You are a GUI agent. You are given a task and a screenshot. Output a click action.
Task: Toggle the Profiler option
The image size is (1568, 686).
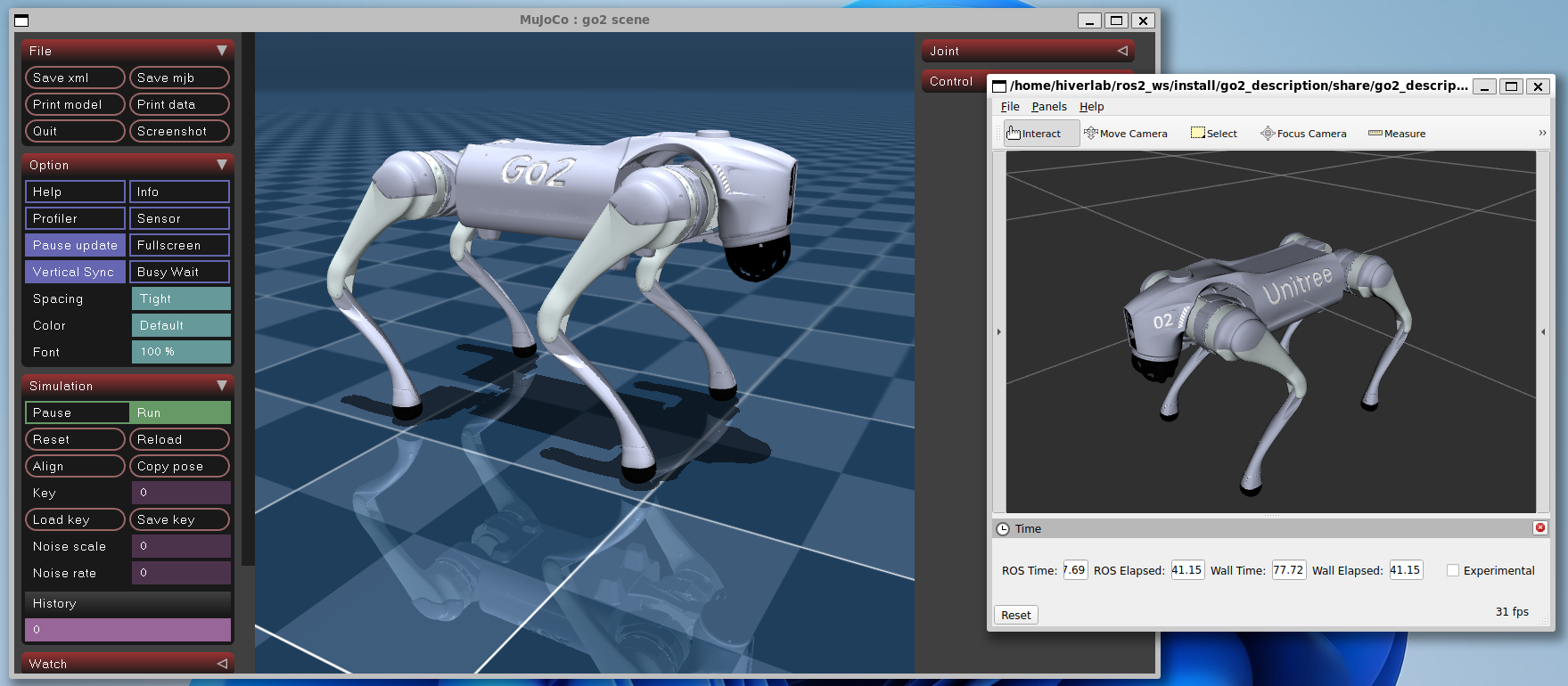click(75, 218)
